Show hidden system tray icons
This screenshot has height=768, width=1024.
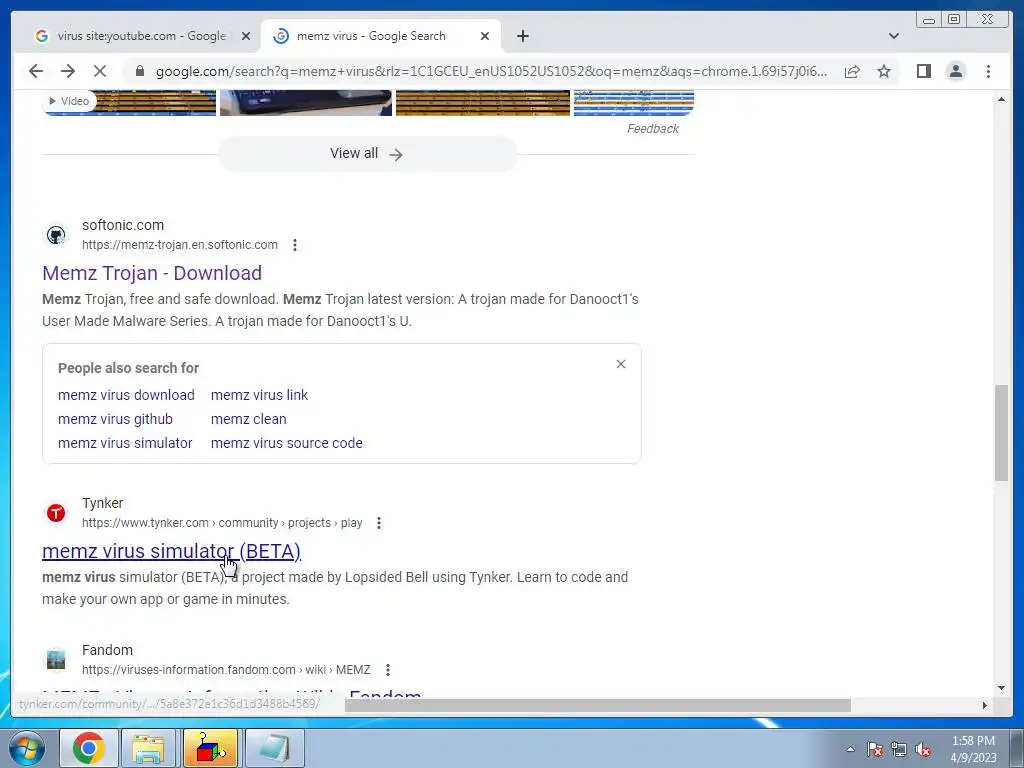tap(850, 750)
